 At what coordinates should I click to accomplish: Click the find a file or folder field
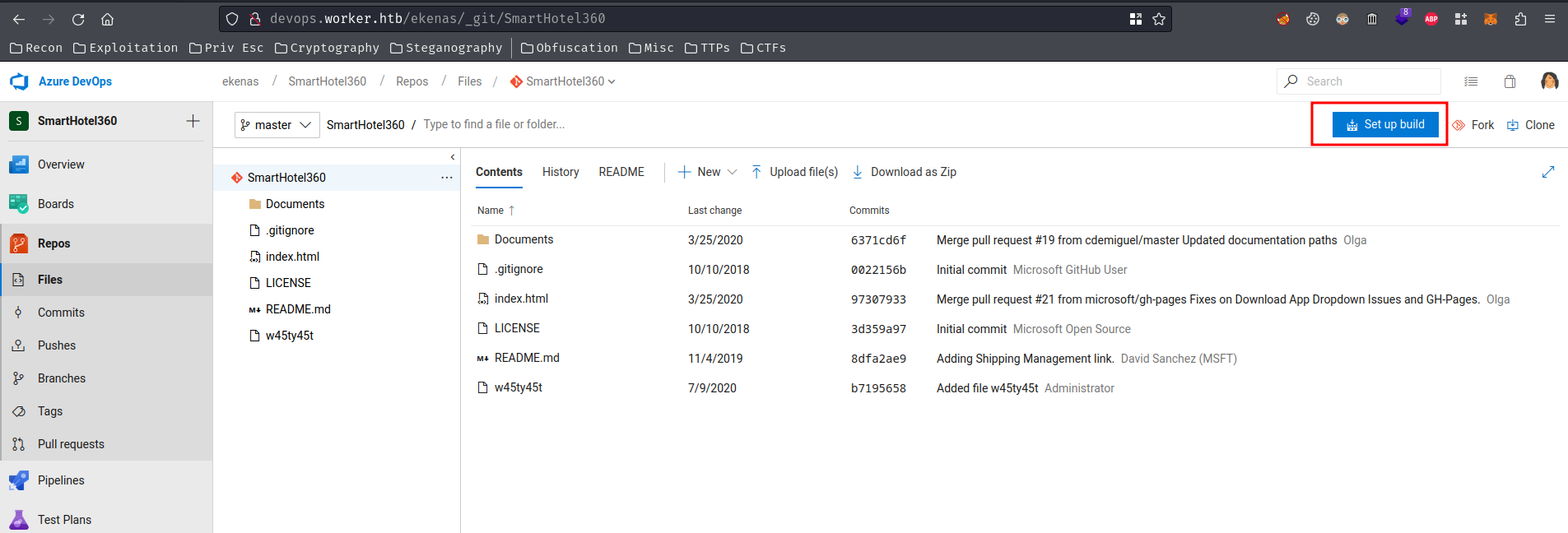(x=494, y=124)
